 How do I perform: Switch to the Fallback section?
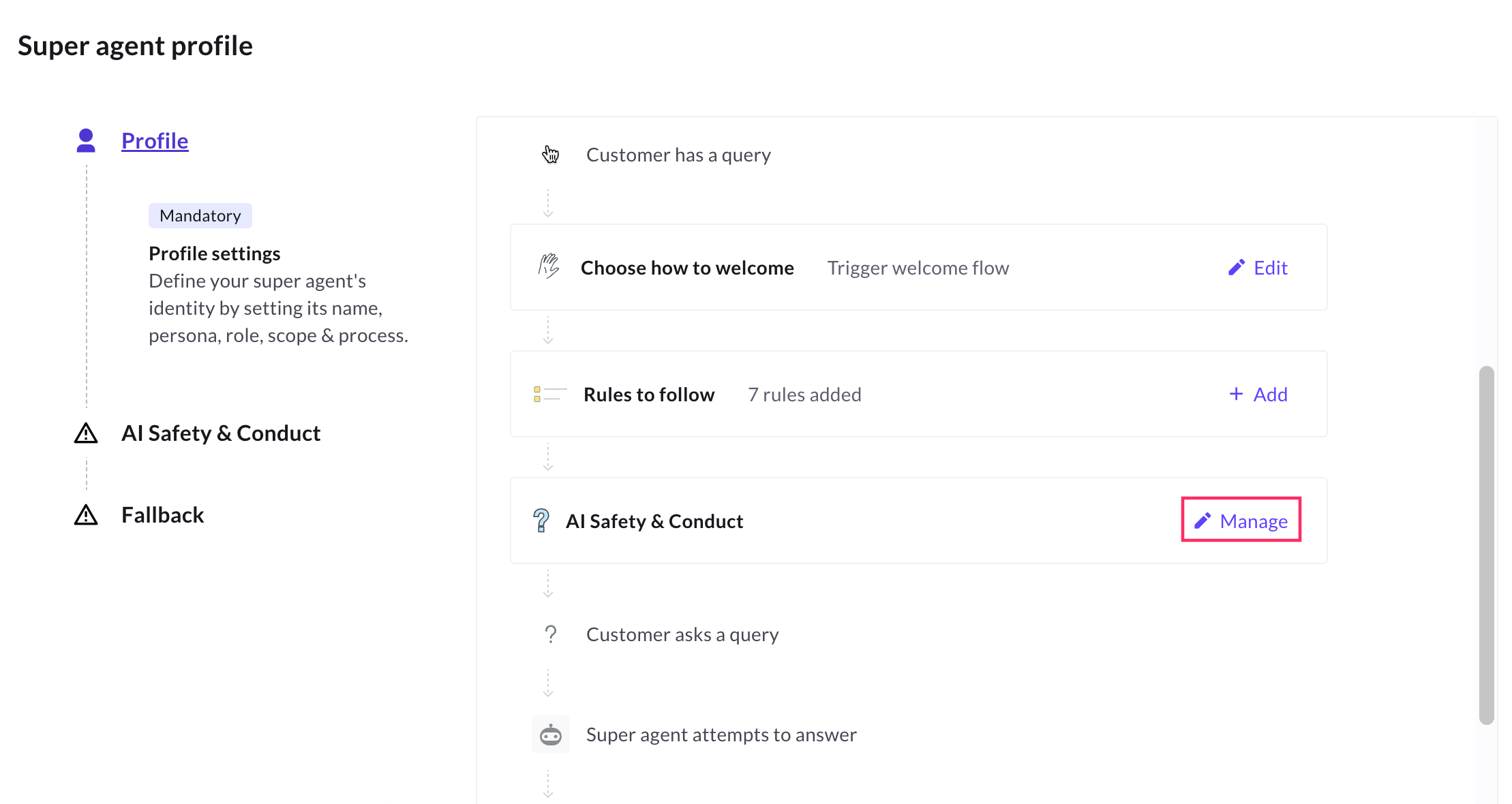pos(162,515)
